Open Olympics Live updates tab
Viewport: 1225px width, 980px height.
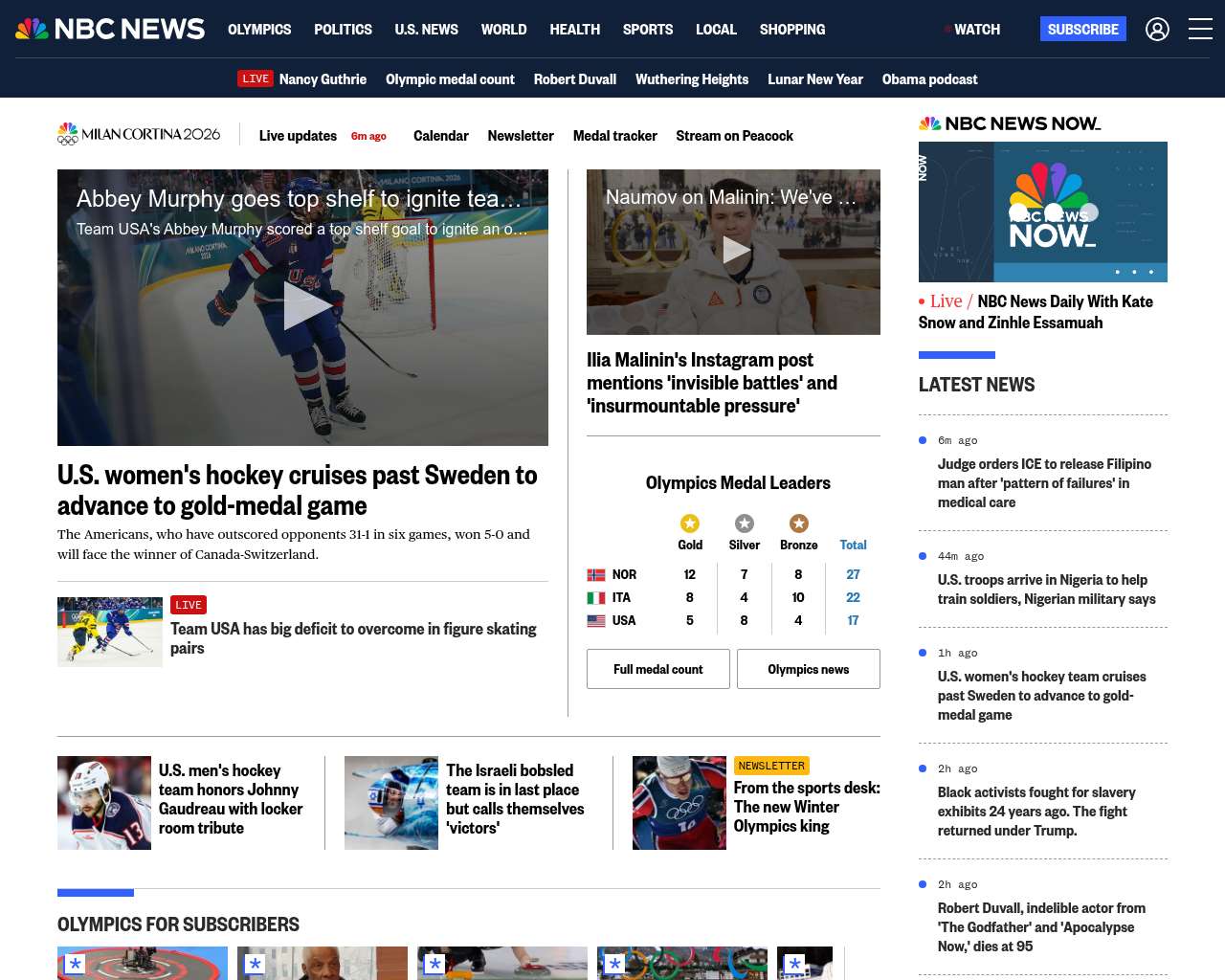(x=298, y=136)
